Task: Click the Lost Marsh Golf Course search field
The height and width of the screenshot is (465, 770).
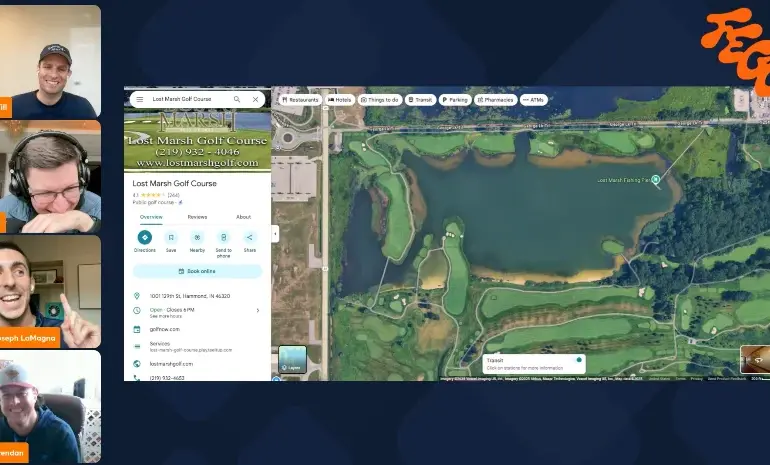Action: tap(185, 100)
